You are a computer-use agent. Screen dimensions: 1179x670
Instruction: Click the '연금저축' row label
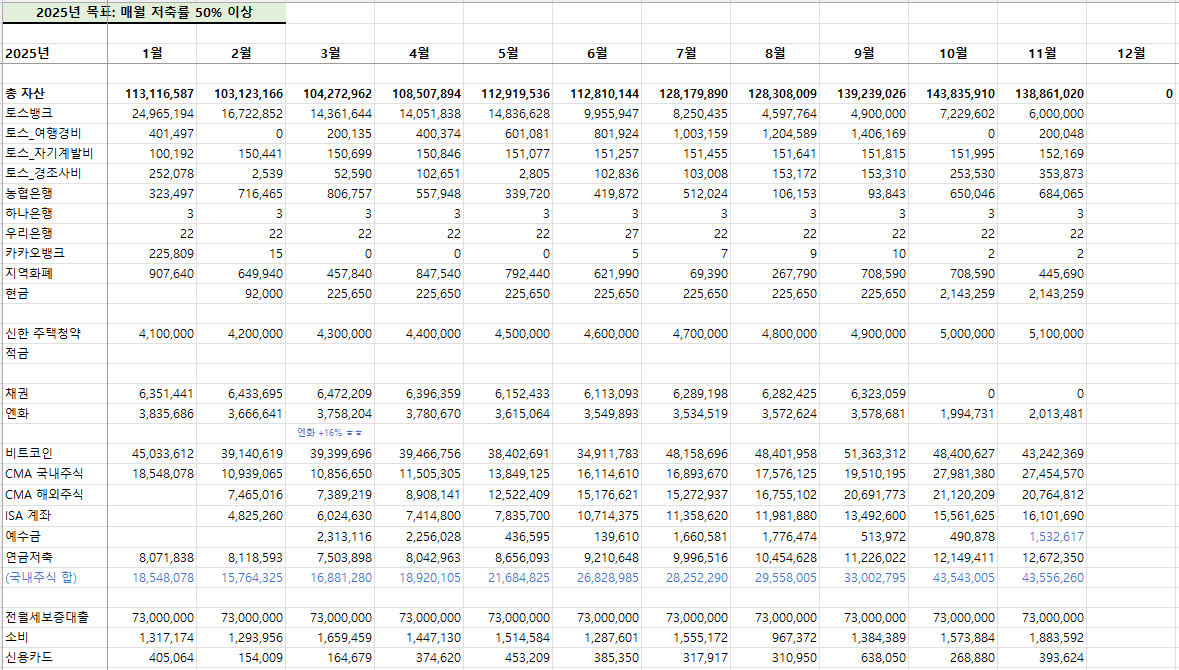click(29, 557)
